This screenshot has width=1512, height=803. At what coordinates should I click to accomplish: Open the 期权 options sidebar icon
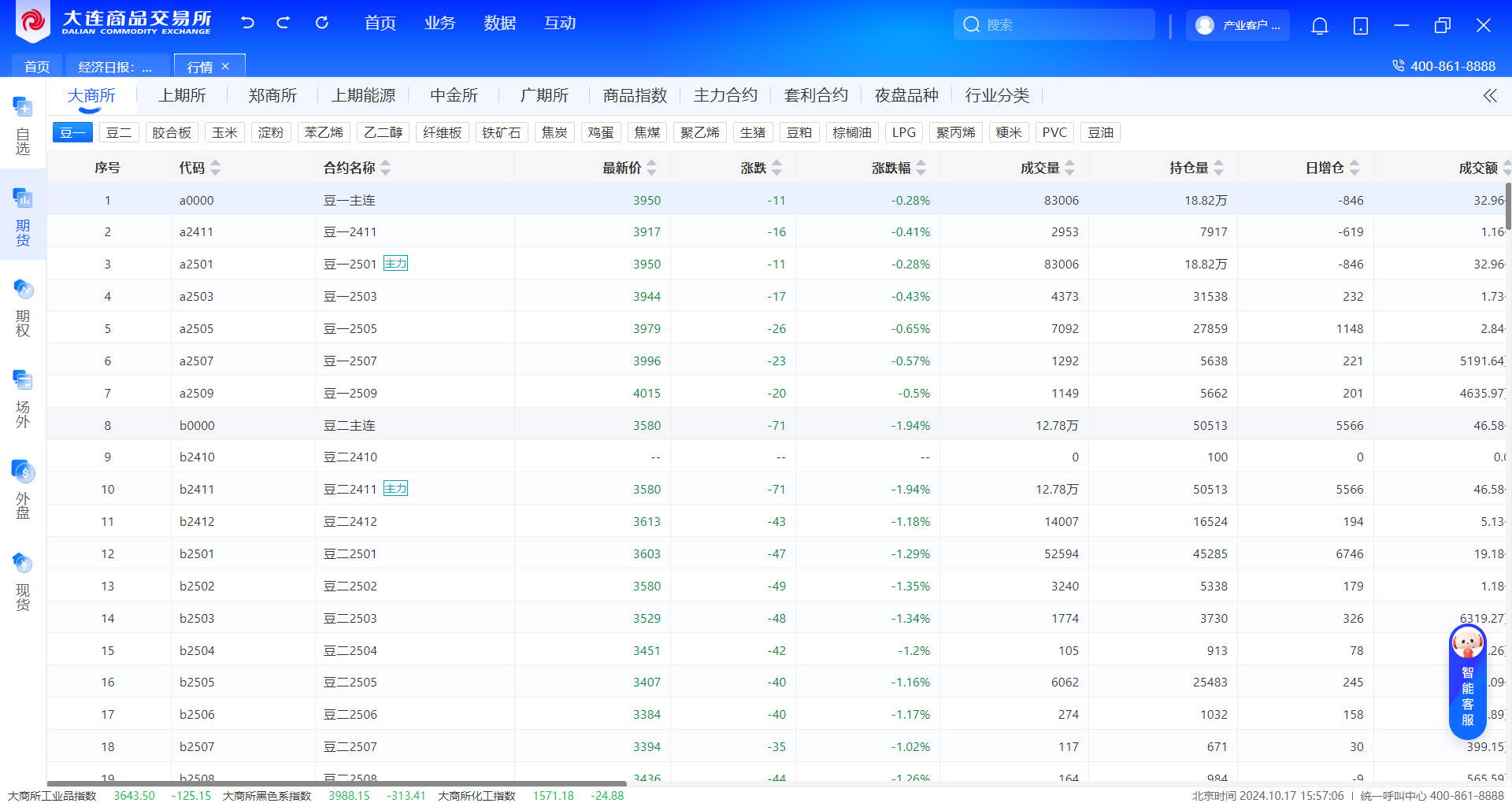pos(23,307)
